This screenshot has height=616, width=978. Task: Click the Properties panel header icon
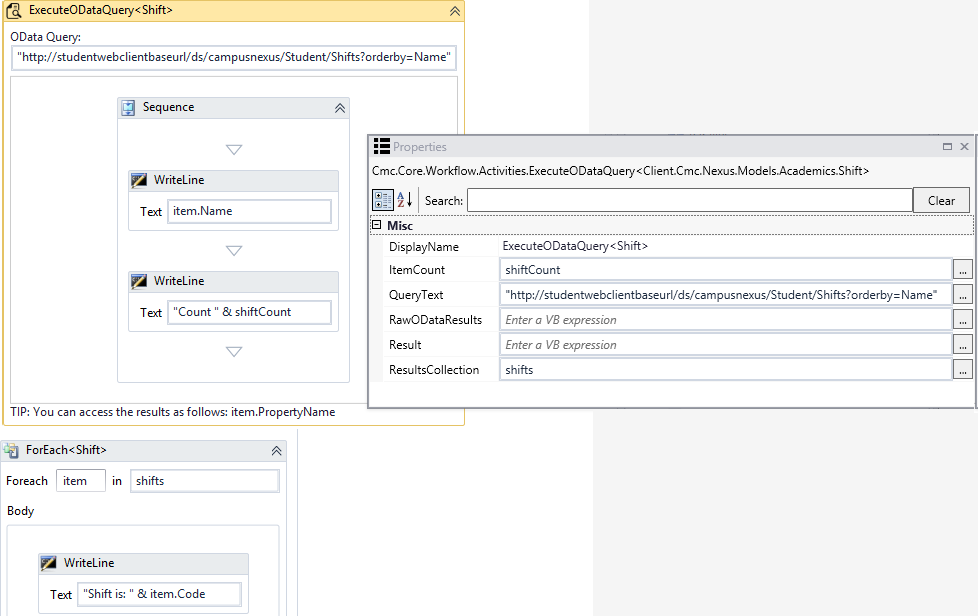tap(381, 147)
